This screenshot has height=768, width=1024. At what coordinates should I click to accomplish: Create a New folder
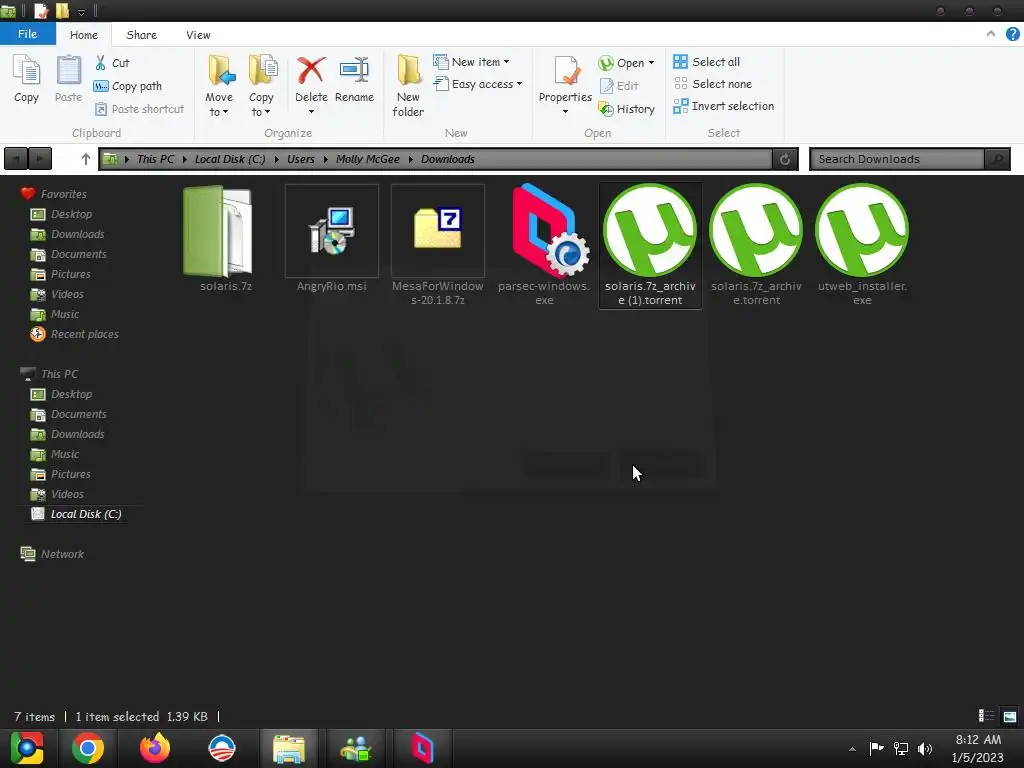408,86
